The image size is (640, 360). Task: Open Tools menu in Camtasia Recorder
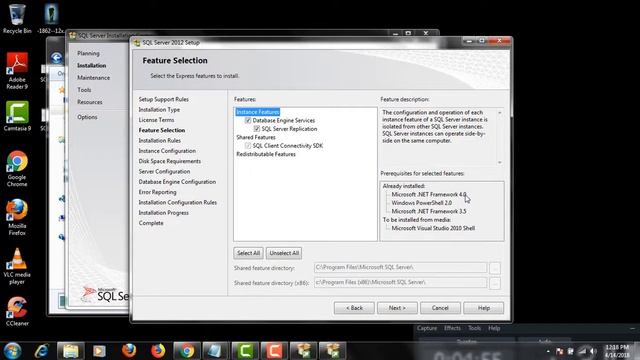coord(474,328)
